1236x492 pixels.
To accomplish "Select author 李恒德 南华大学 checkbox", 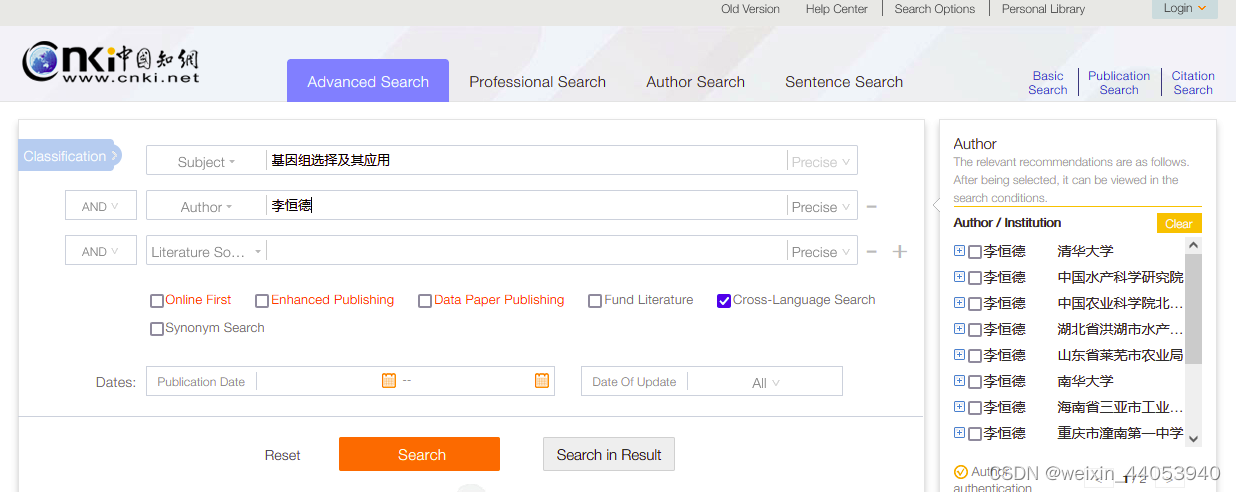I will (x=975, y=382).
